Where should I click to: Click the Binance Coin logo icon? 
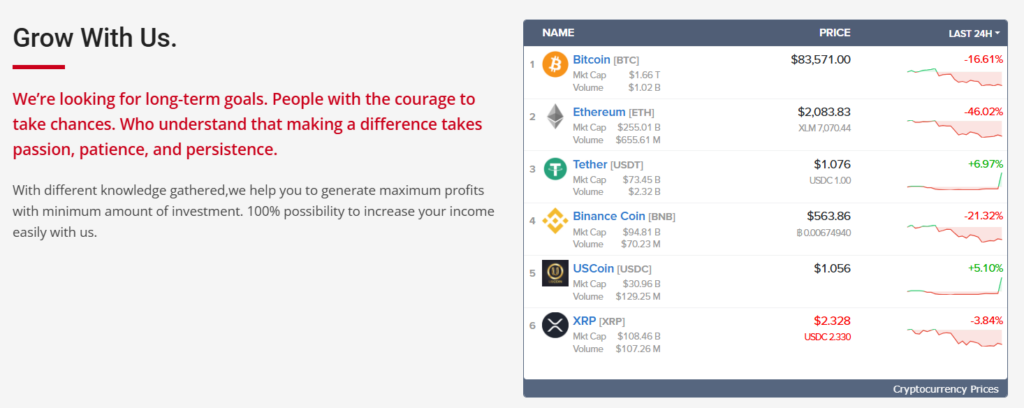[x=554, y=222]
